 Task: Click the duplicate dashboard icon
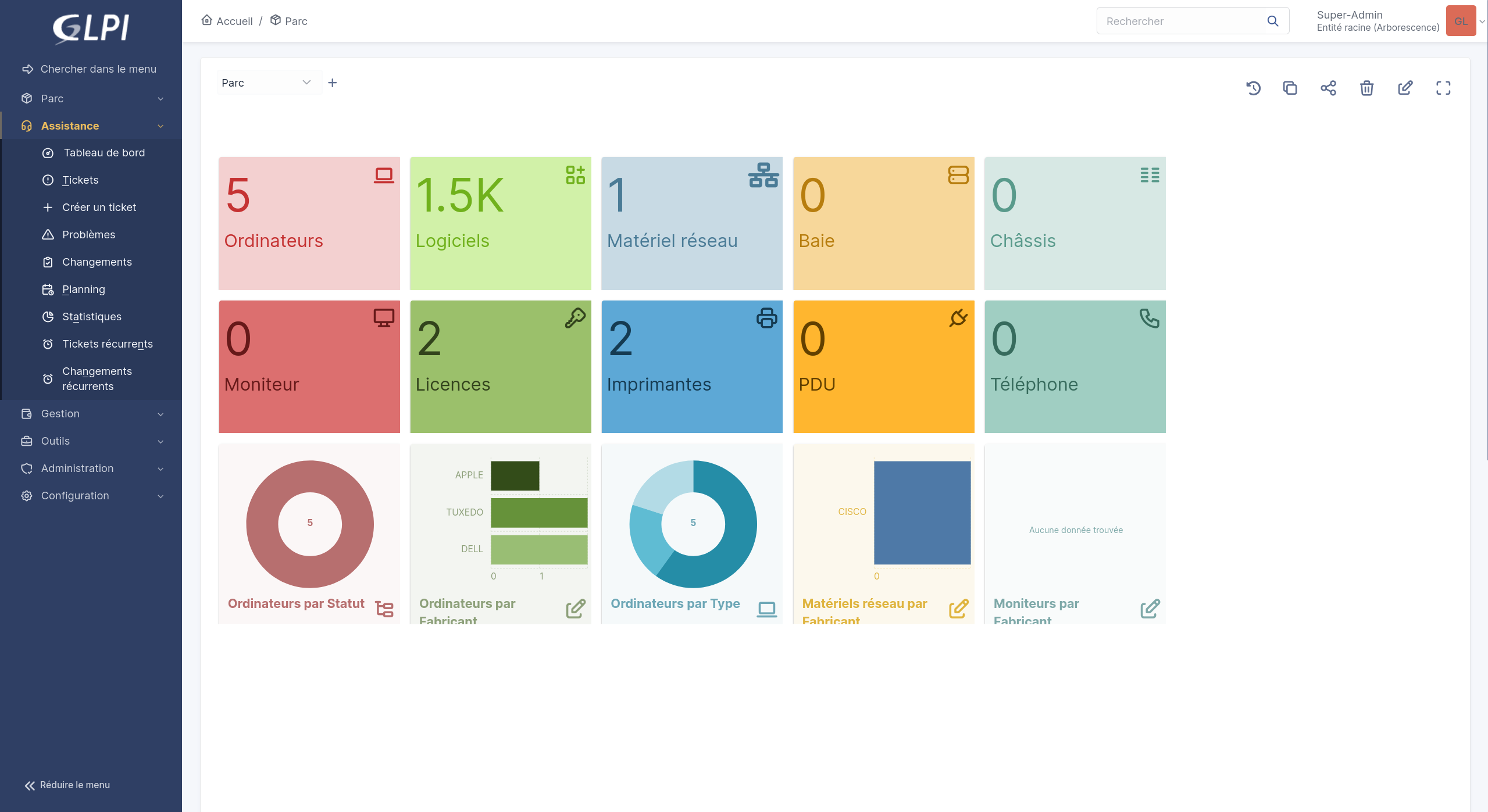click(x=1290, y=88)
